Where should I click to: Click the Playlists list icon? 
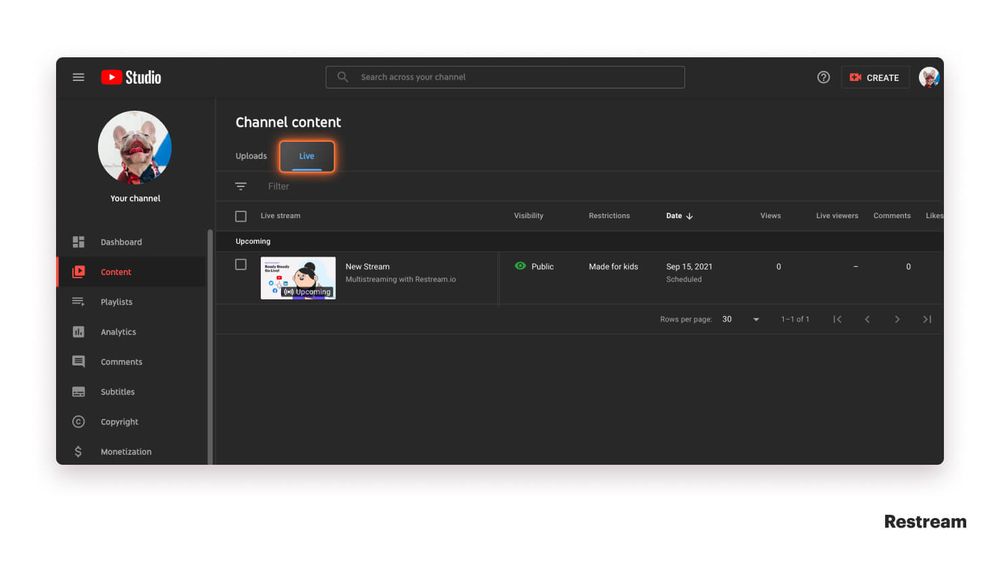click(x=78, y=302)
